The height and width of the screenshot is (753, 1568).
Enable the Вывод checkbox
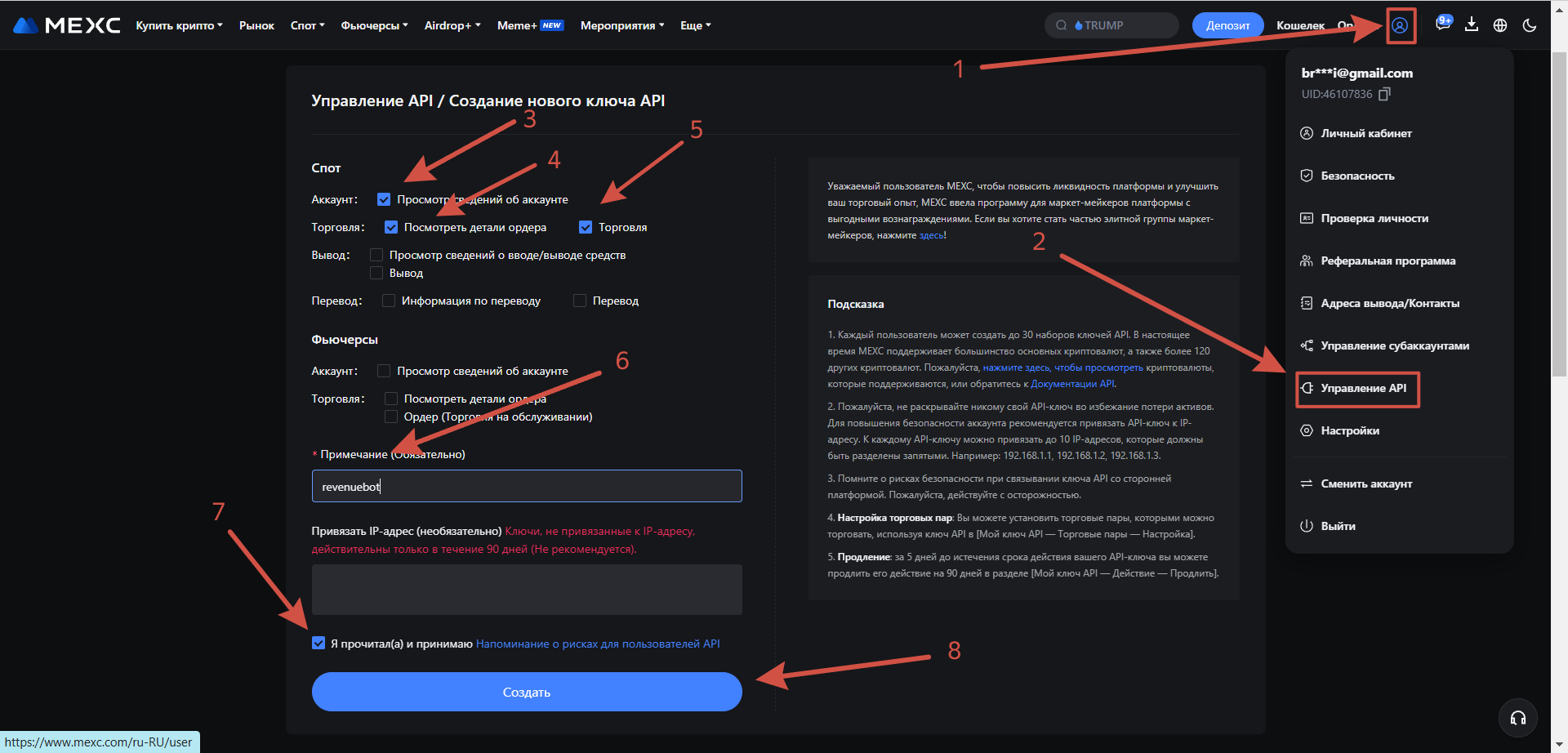tap(376, 273)
